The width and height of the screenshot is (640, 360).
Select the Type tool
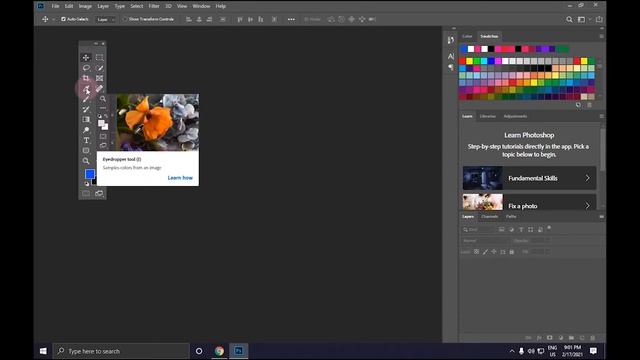click(x=86, y=140)
